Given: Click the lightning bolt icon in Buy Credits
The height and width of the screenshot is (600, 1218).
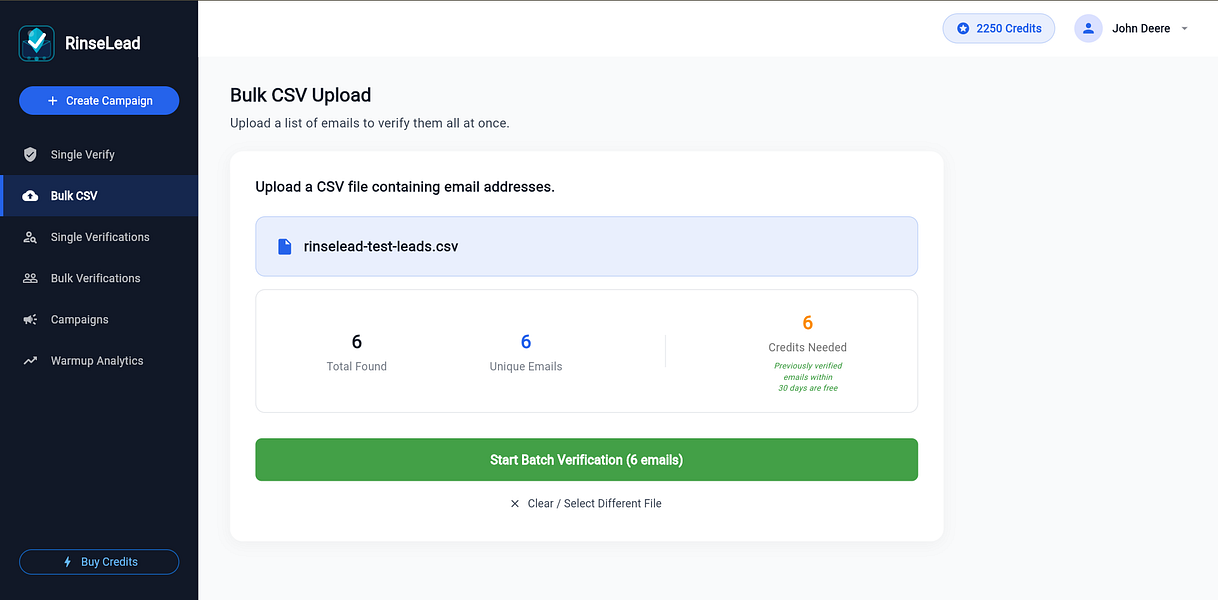Looking at the screenshot, I should point(67,562).
